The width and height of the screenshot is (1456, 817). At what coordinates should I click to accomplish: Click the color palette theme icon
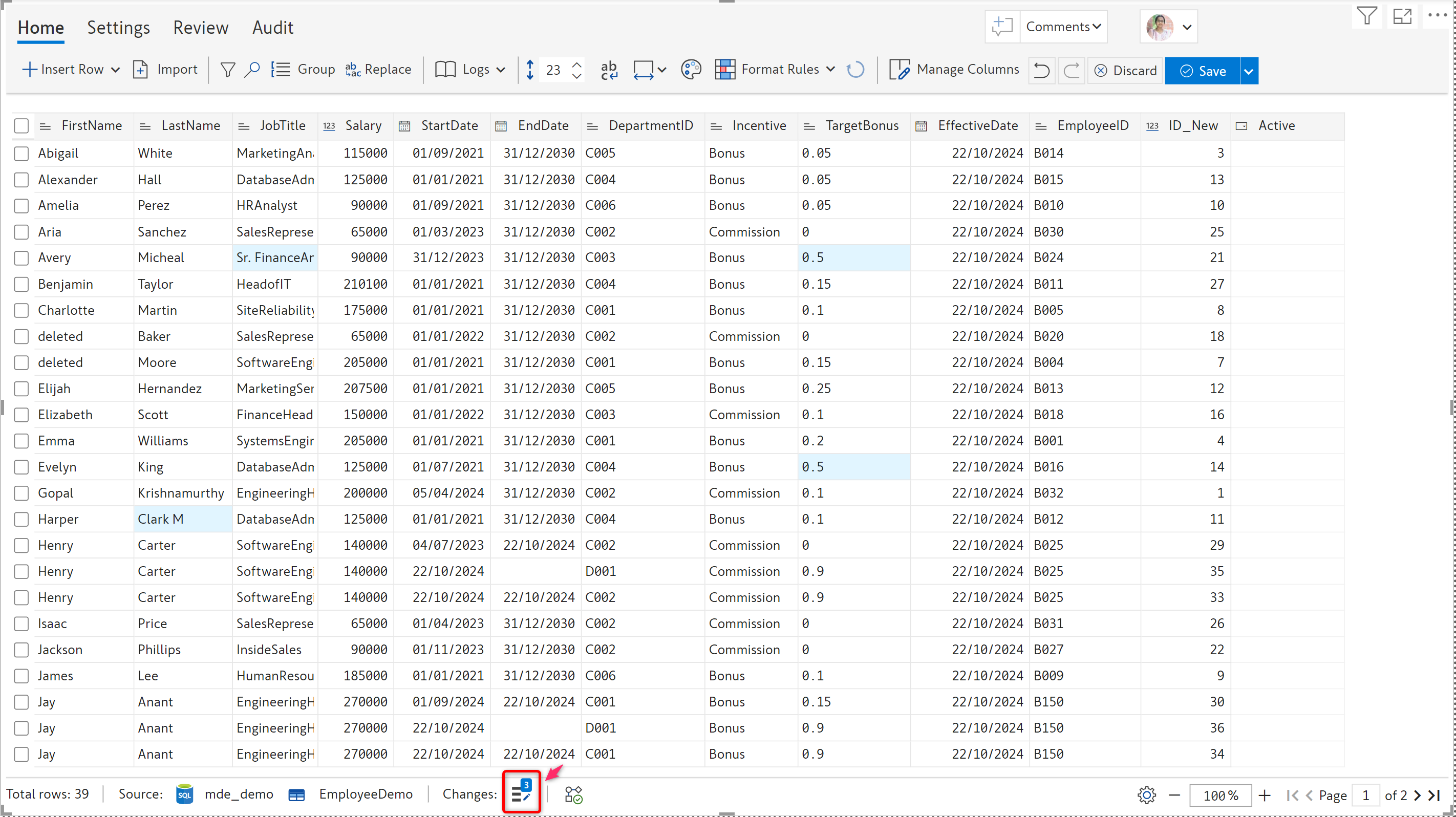pyautogui.click(x=691, y=70)
